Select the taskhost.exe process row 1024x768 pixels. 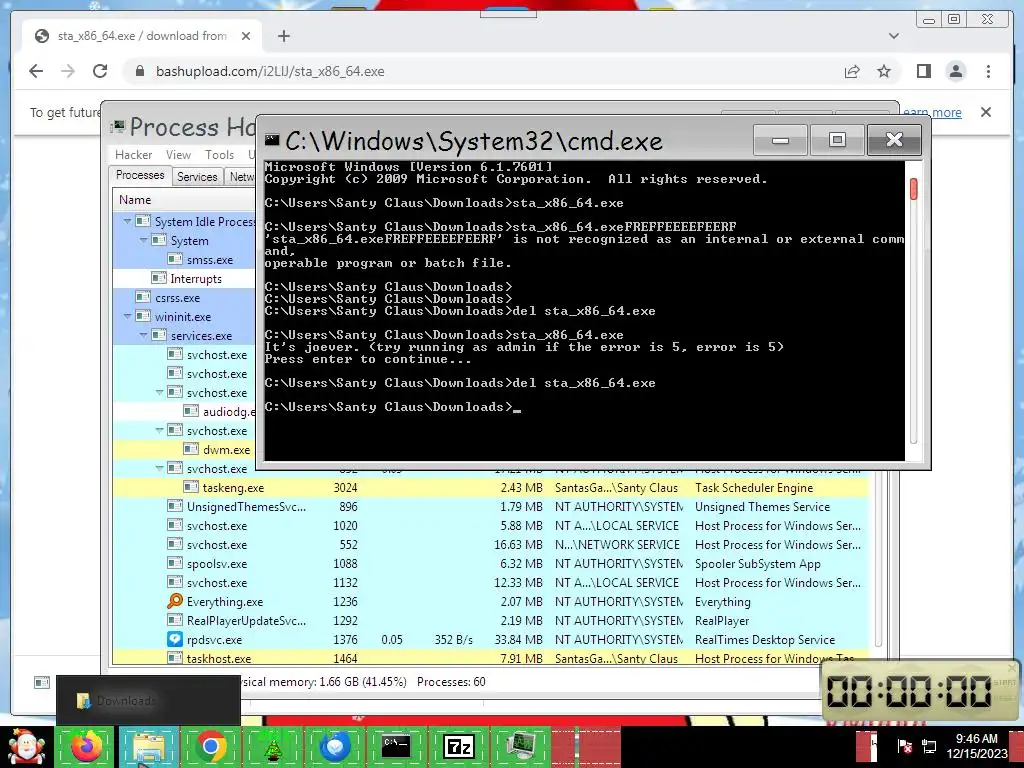490,658
